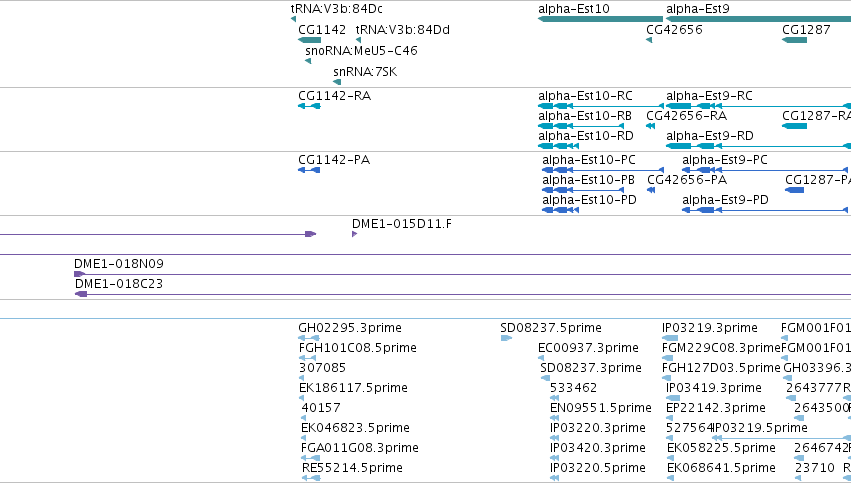The image size is (851, 483).
Task: Select IP03420.3prime EST label
Action: point(598,448)
